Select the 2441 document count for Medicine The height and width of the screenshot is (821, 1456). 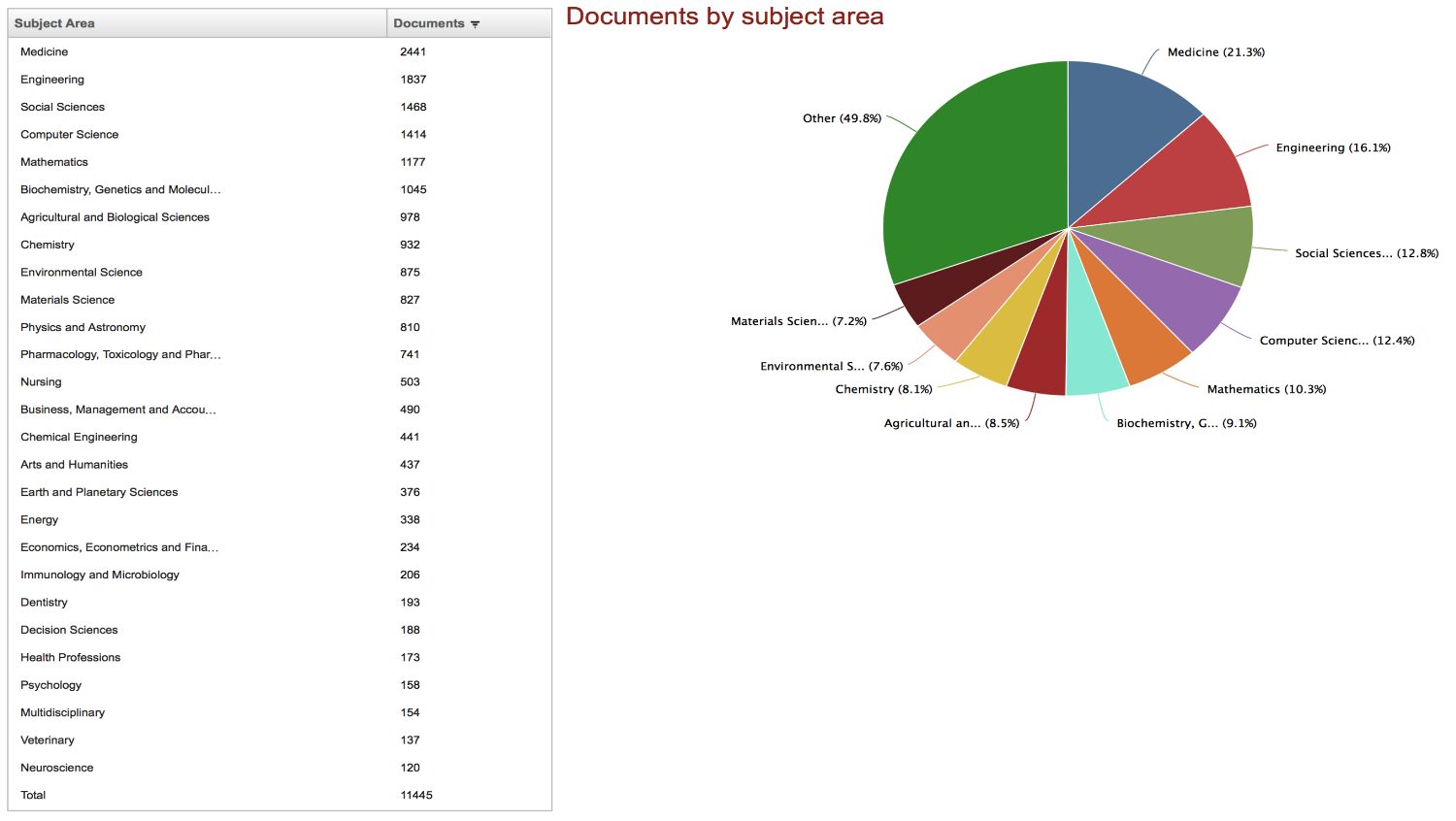click(414, 52)
